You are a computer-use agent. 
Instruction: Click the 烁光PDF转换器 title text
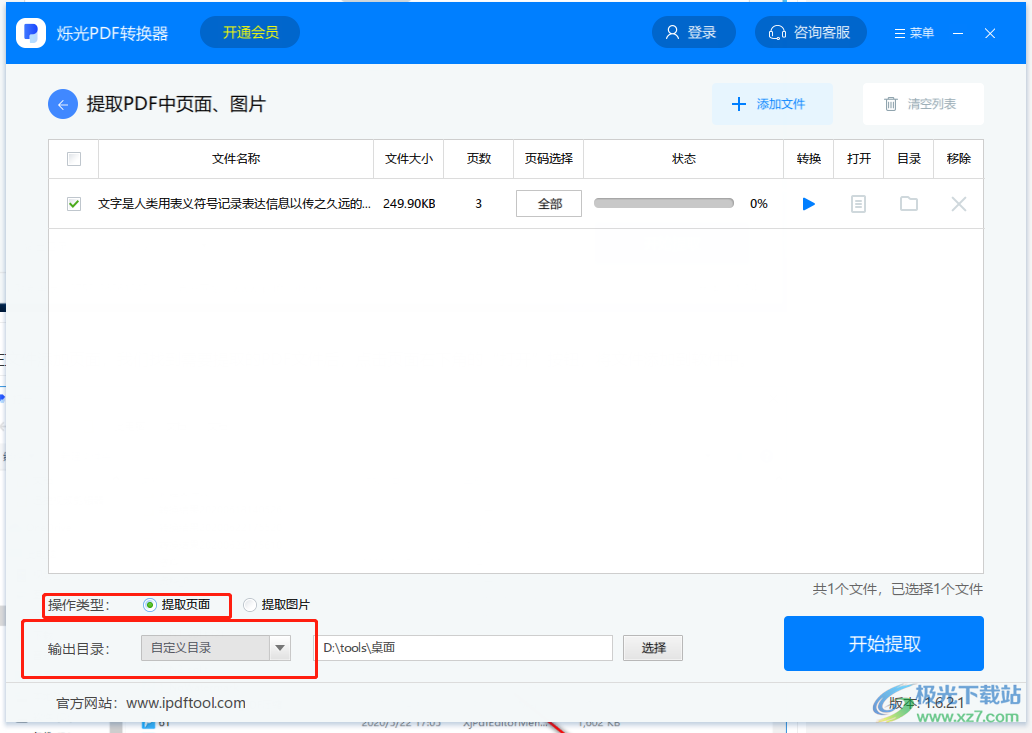113,33
